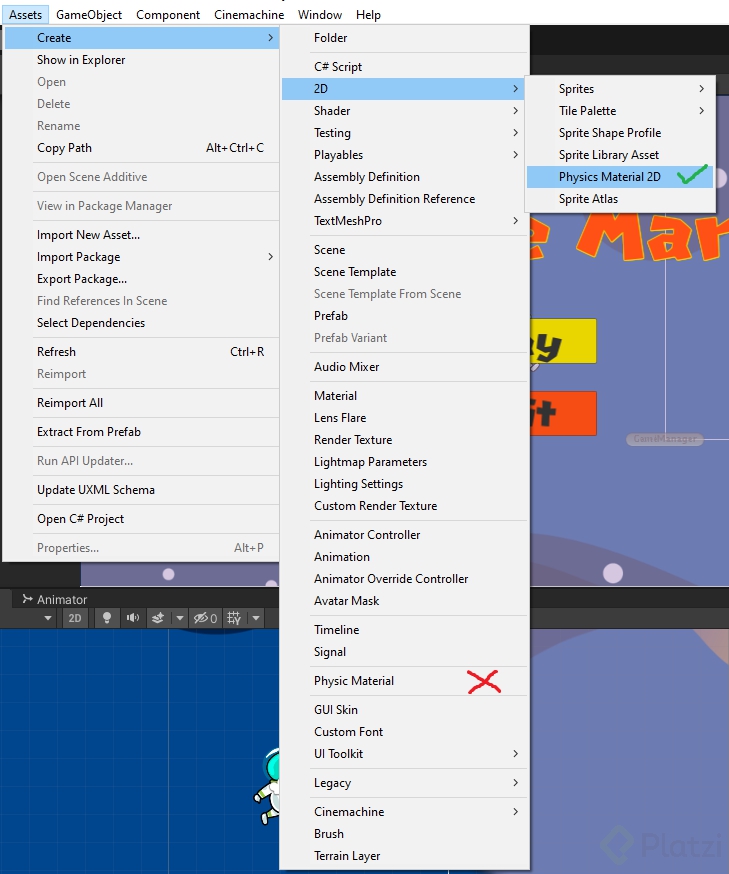Create a Custom Font

405,732
